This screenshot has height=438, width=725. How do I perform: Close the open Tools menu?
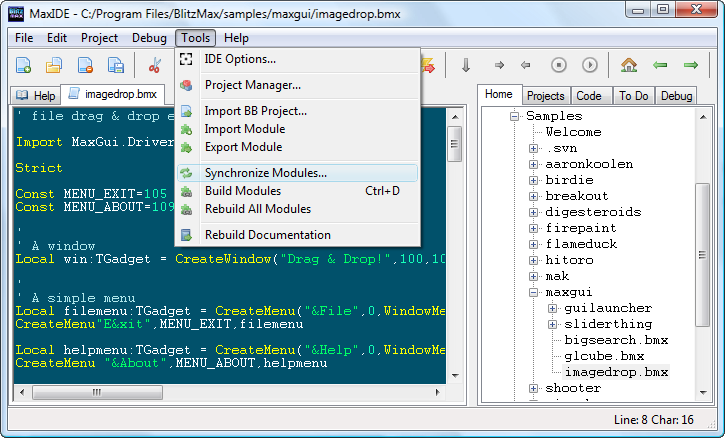click(x=196, y=38)
